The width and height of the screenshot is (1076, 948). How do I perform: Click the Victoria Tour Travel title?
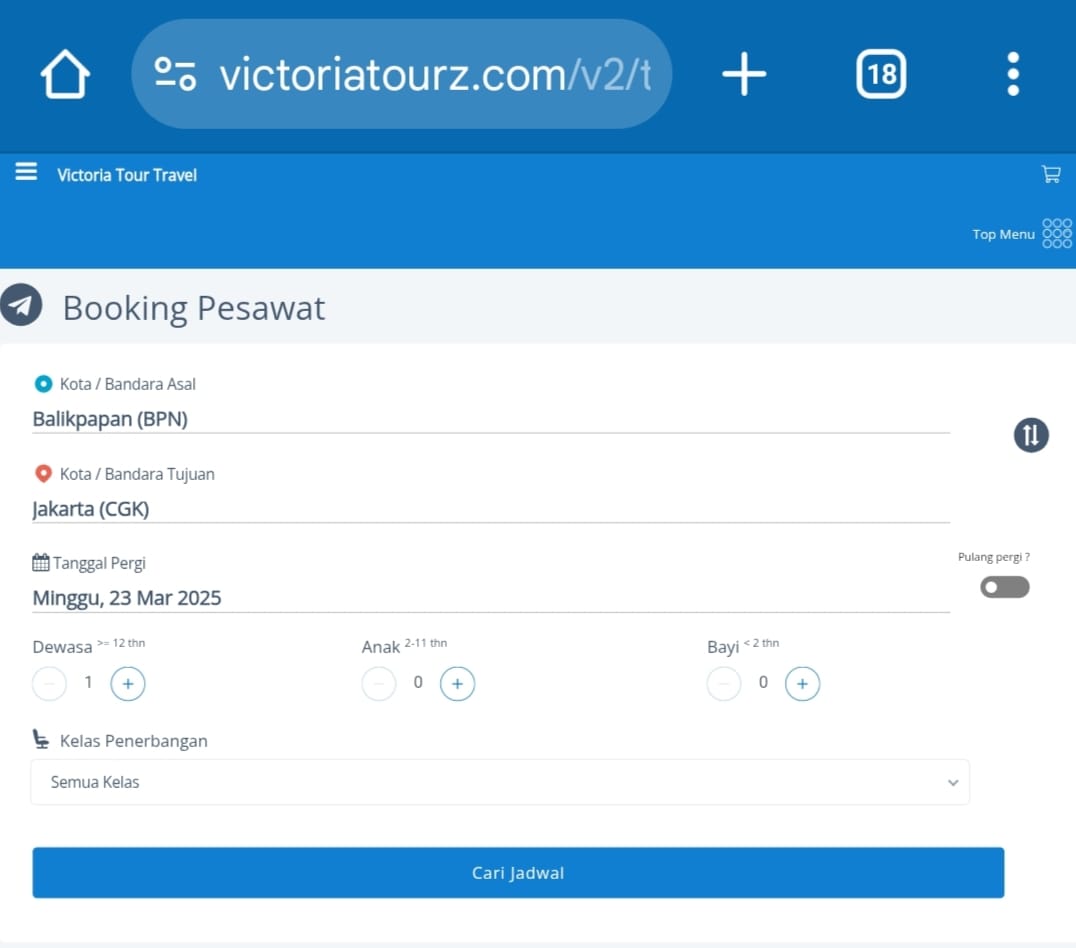pos(126,174)
